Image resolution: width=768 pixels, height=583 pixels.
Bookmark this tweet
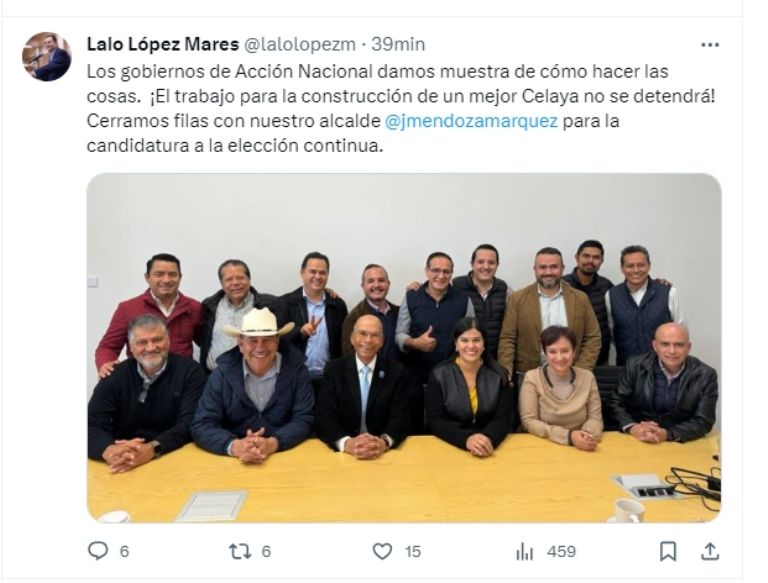[x=668, y=551]
